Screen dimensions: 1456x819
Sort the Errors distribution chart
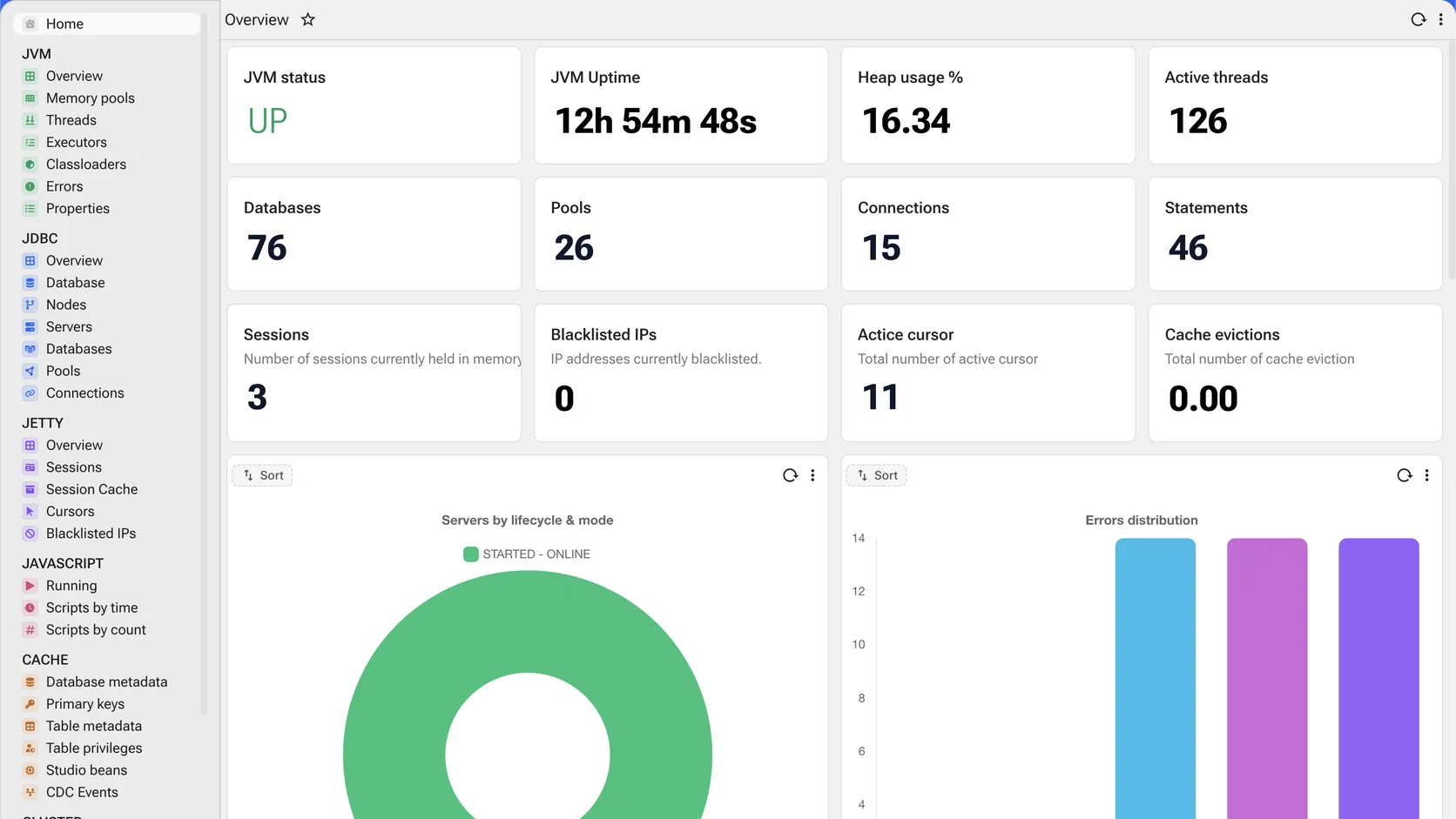[876, 475]
